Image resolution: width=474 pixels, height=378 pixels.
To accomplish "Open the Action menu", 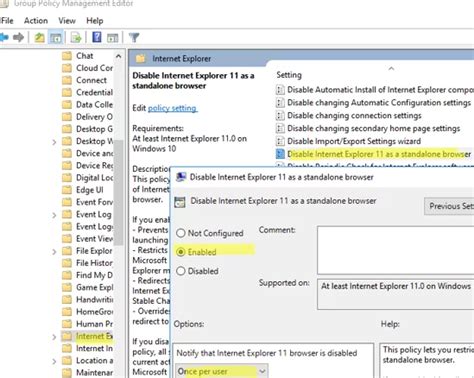I will click(x=36, y=21).
